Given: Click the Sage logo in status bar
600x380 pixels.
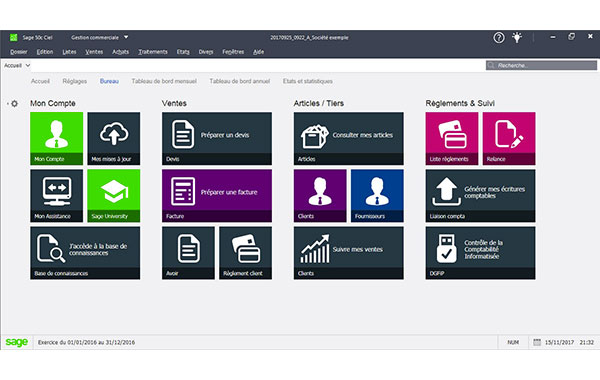Looking at the screenshot, I should (x=16, y=342).
